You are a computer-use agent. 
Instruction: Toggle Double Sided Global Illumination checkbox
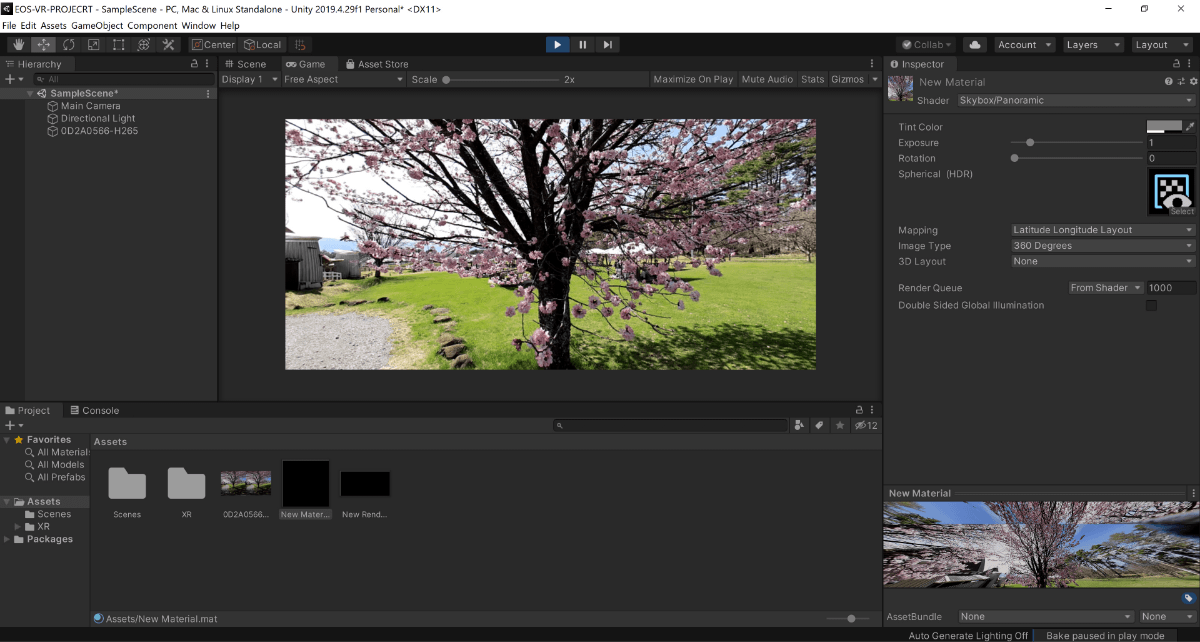pyautogui.click(x=1151, y=306)
